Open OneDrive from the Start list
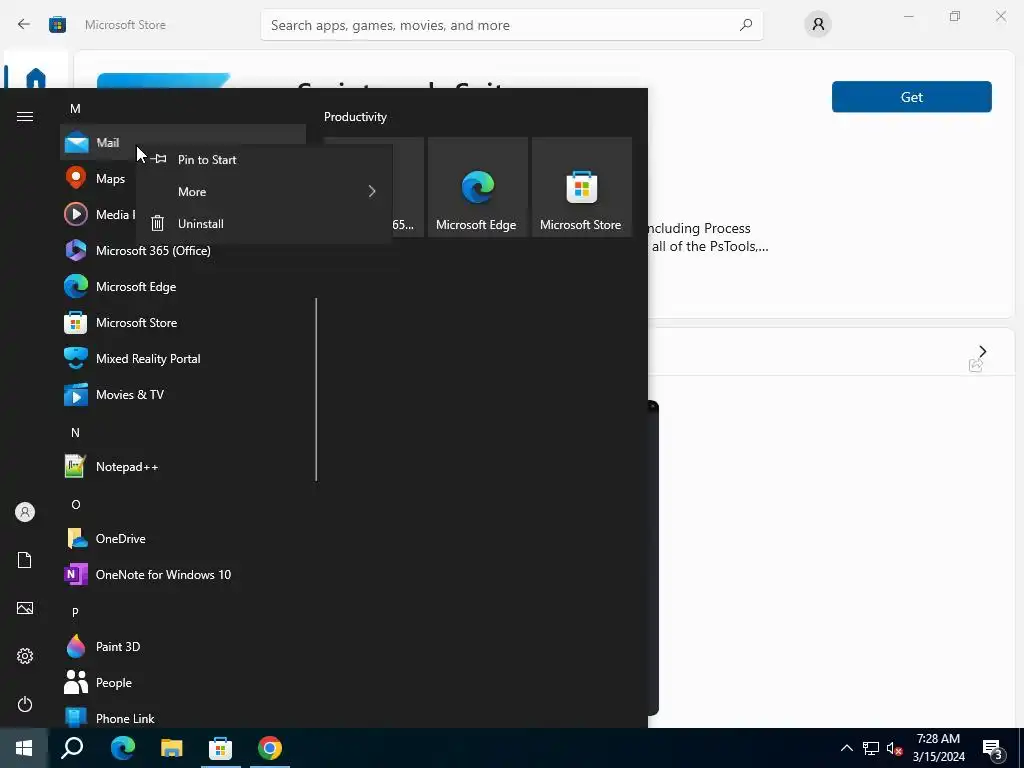 (183, 539)
